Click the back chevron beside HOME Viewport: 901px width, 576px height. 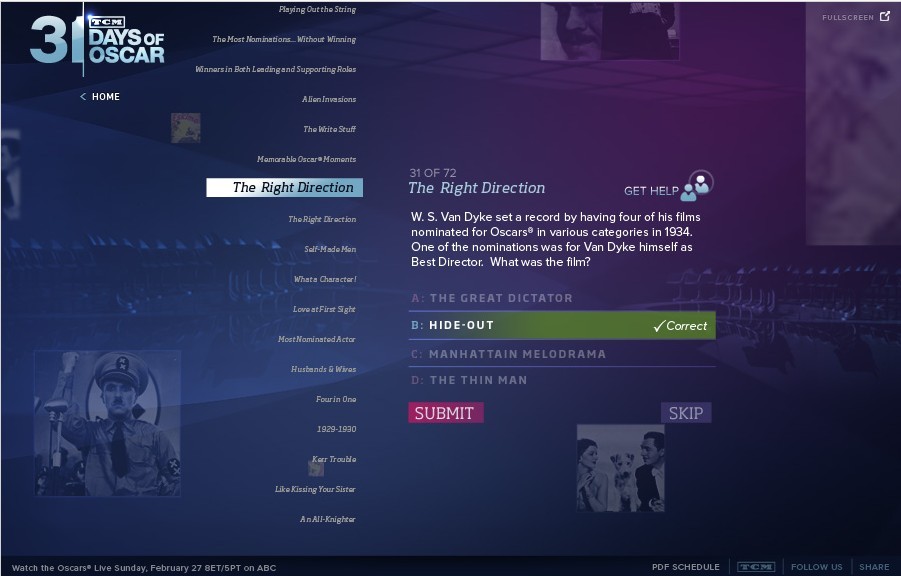click(83, 97)
